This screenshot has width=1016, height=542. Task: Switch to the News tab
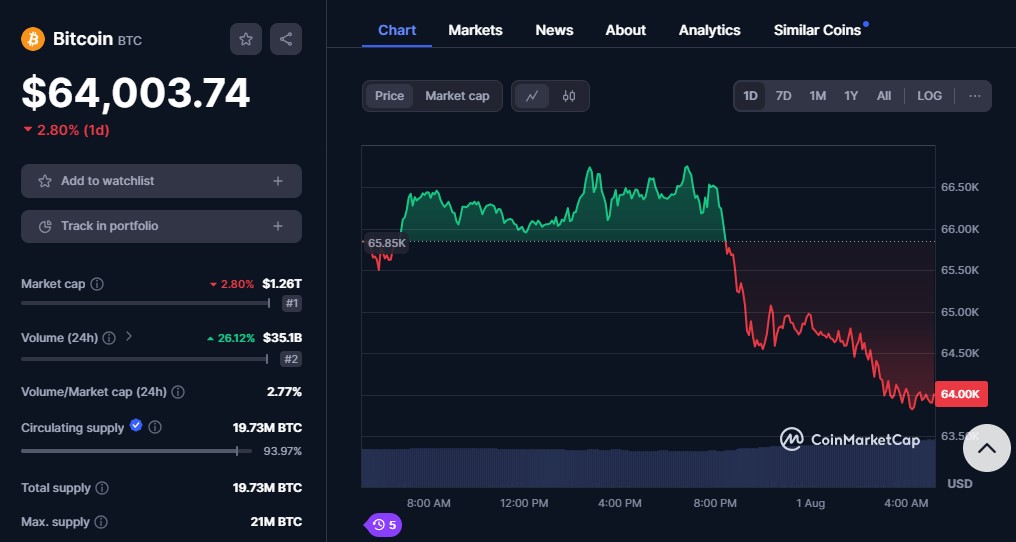(554, 30)
